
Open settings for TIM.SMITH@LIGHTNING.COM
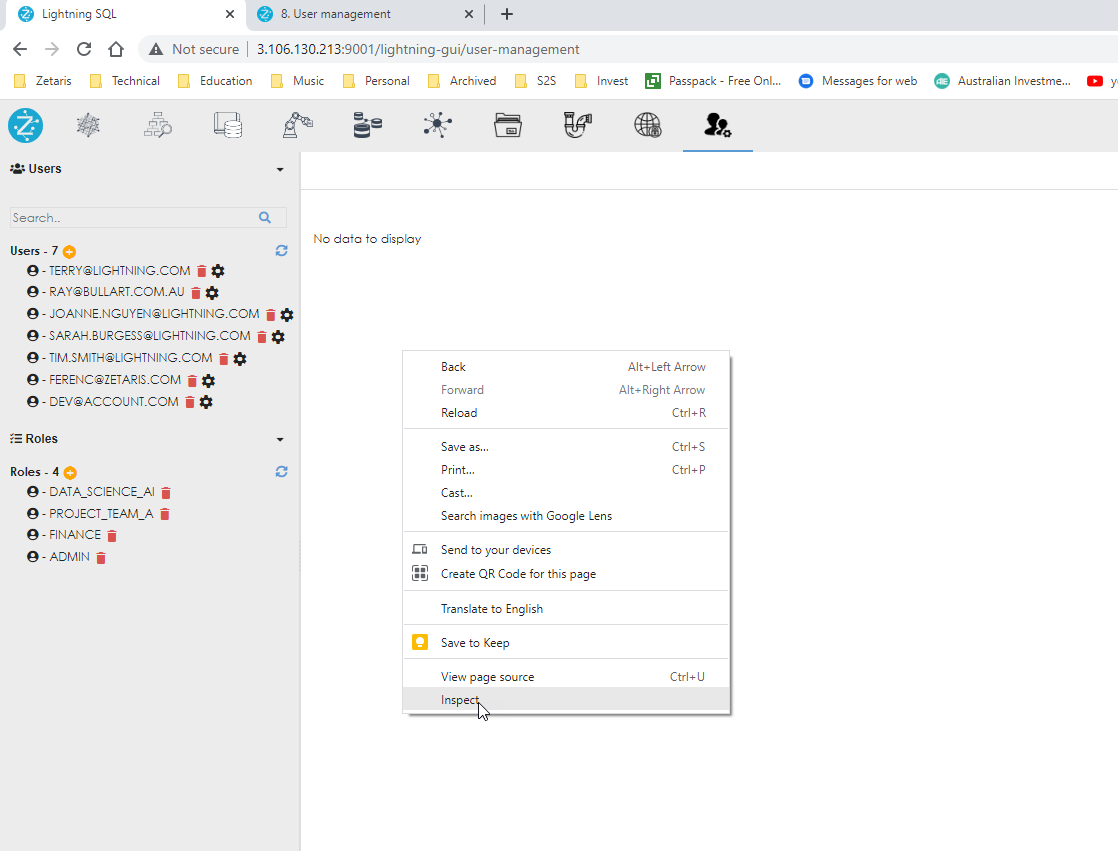click(x=240, y=359)
